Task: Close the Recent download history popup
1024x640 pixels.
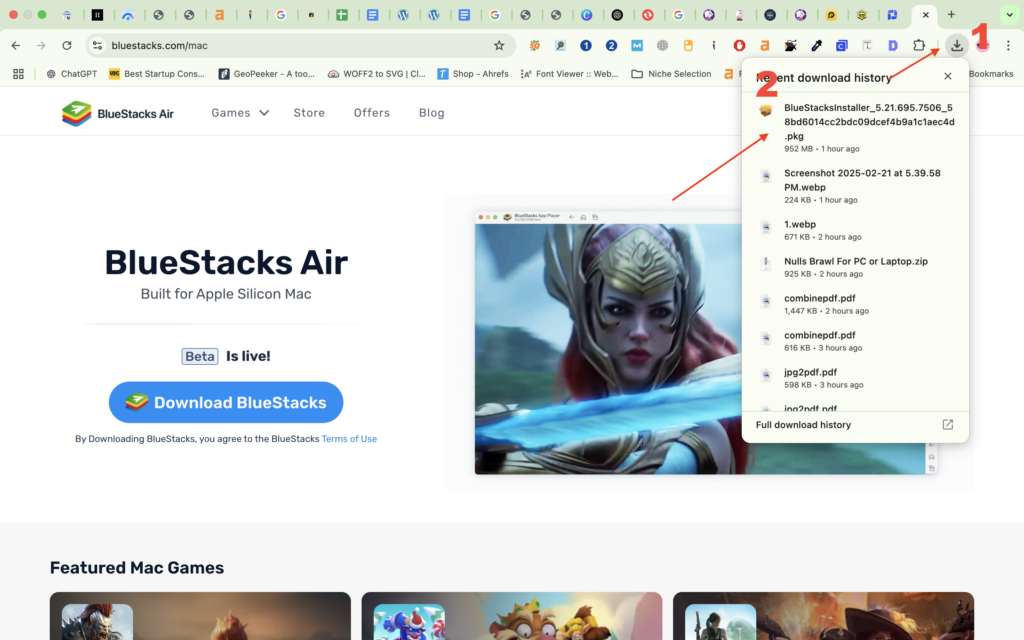Action: (x=948, y=76)
